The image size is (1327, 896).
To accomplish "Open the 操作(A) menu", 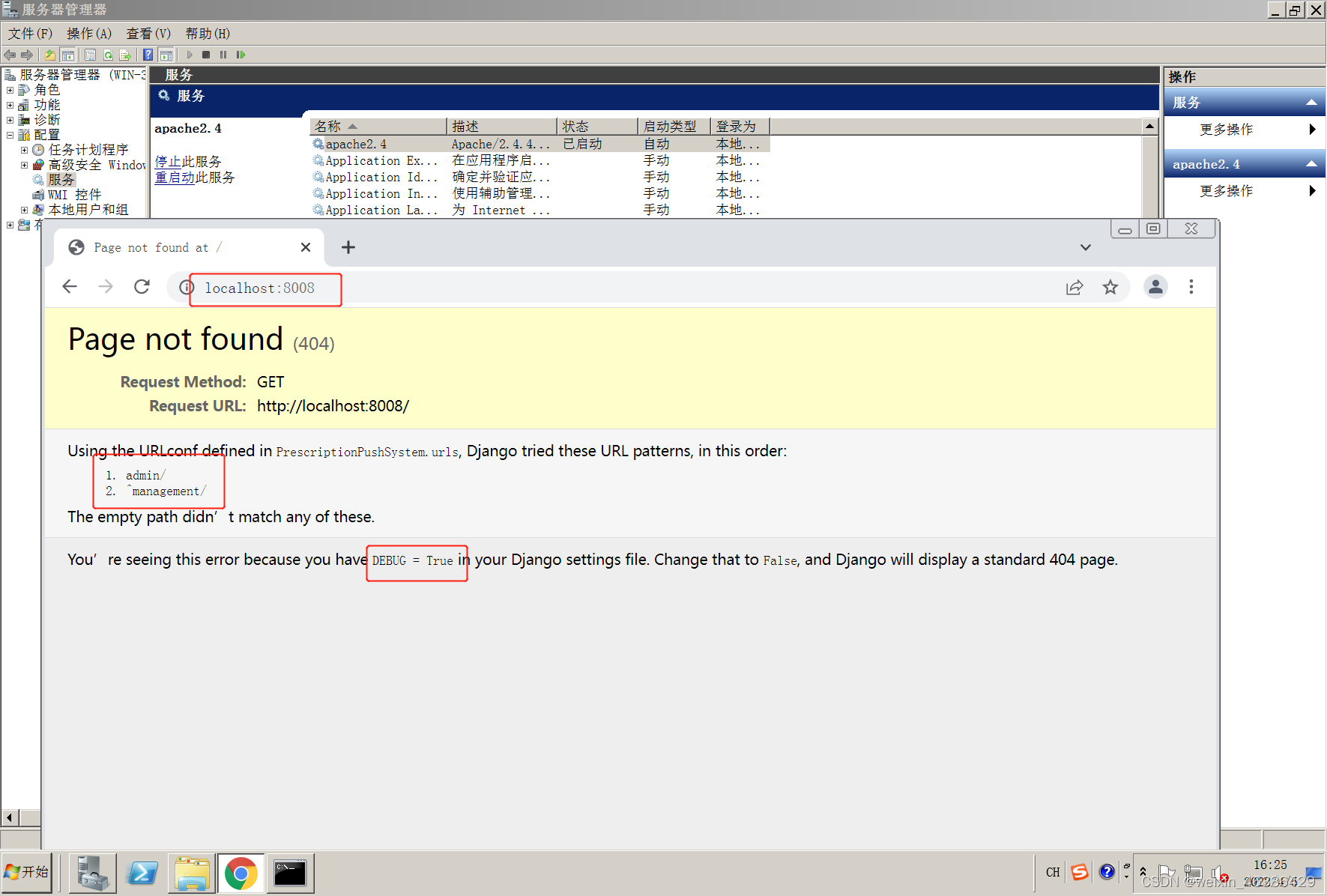I will [89, 34].
